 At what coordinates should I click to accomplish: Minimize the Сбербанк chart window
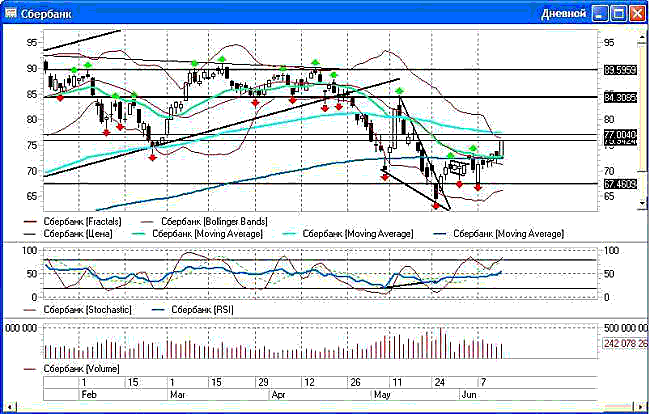pos(599,14)
